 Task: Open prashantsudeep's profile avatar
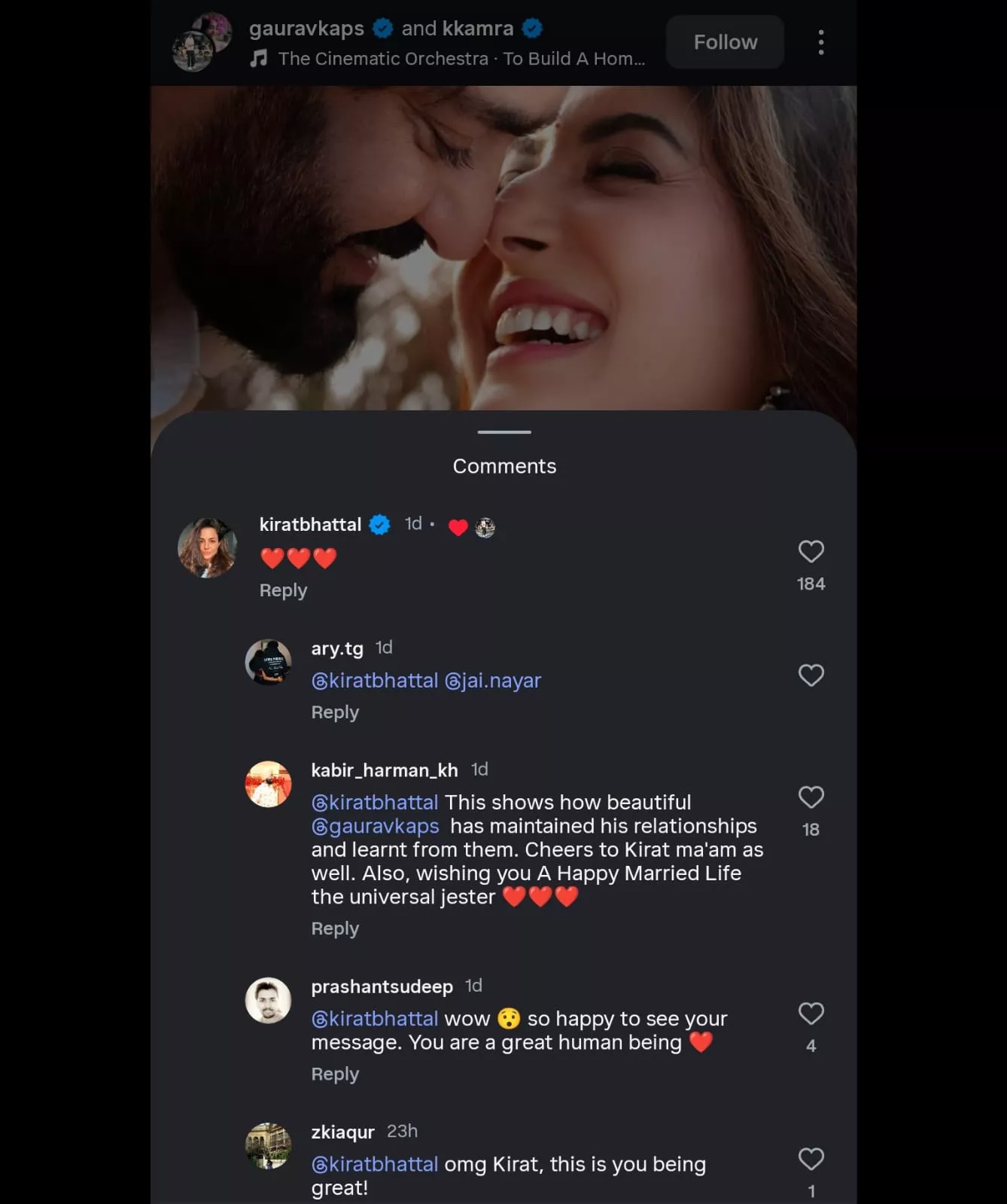click(268, 1001)
